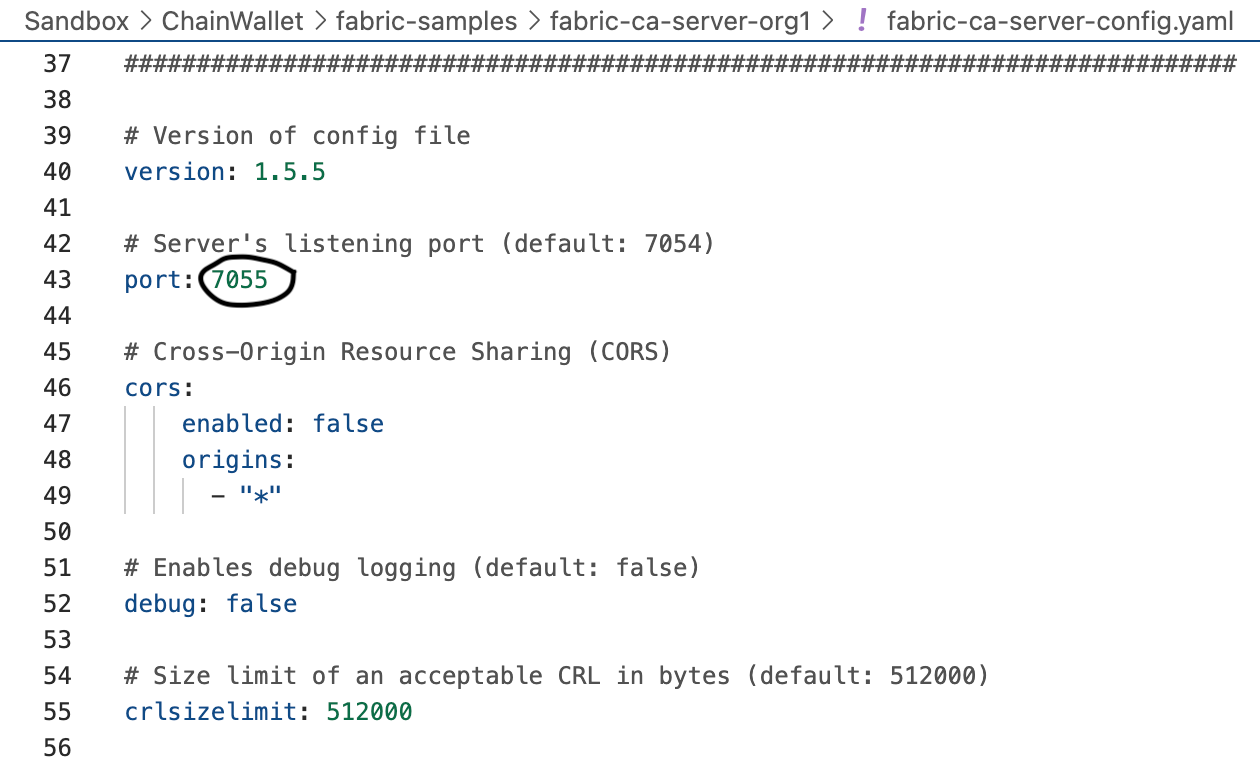Click version value 1.5.5

pos(290,172)
